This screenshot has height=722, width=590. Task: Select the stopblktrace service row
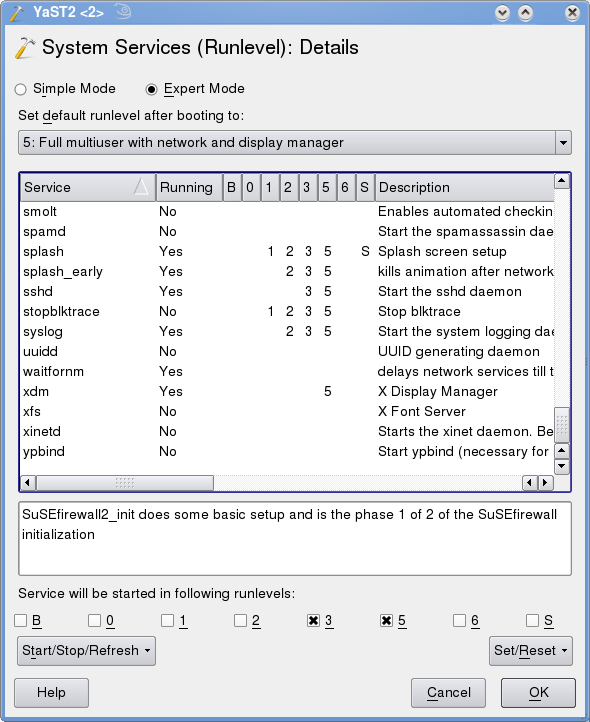(287, 312)
